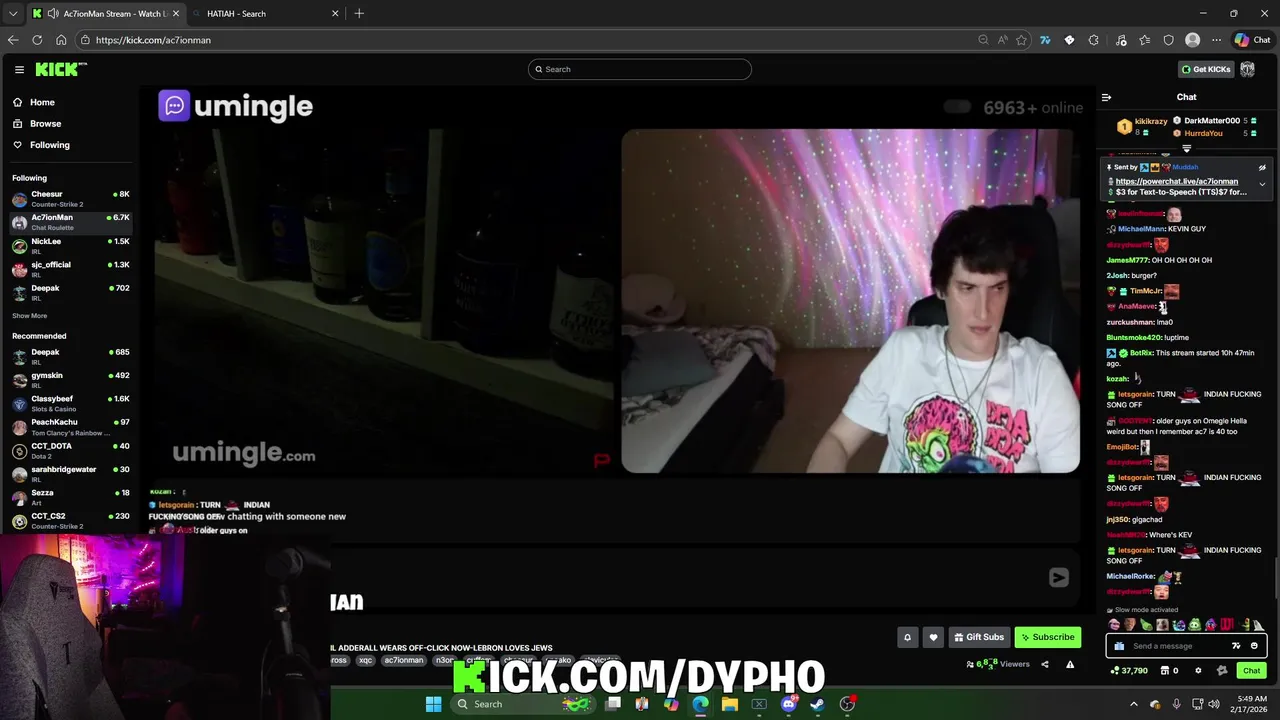Image resolution: width=1280 pixels, height=720 pixels.
Task: Reload the page
Action: [37, 40]
